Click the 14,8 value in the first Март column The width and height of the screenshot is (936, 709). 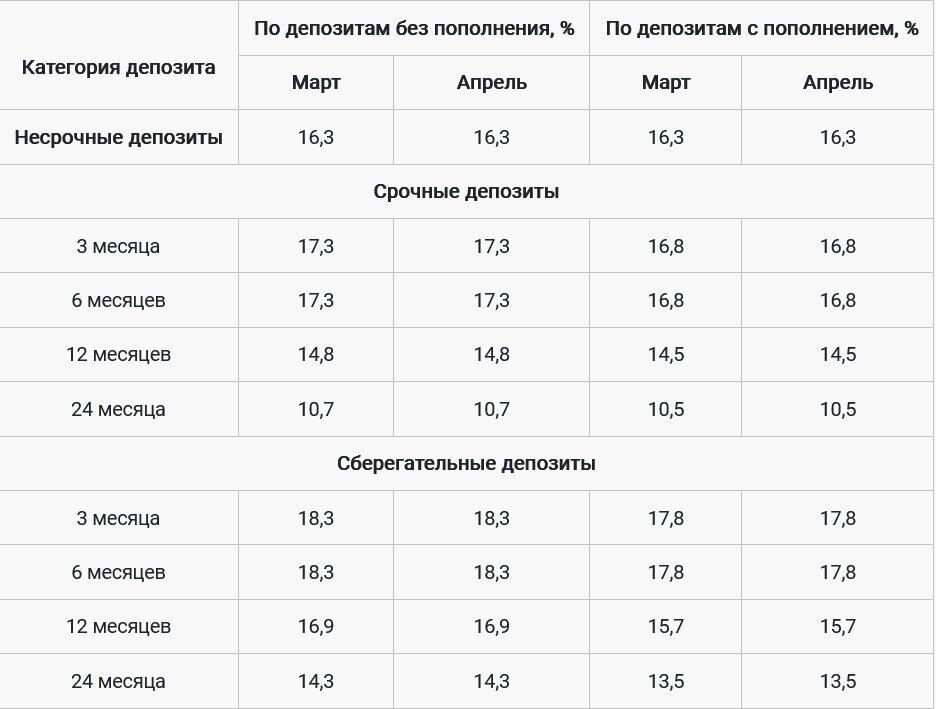tap(316, 354)
